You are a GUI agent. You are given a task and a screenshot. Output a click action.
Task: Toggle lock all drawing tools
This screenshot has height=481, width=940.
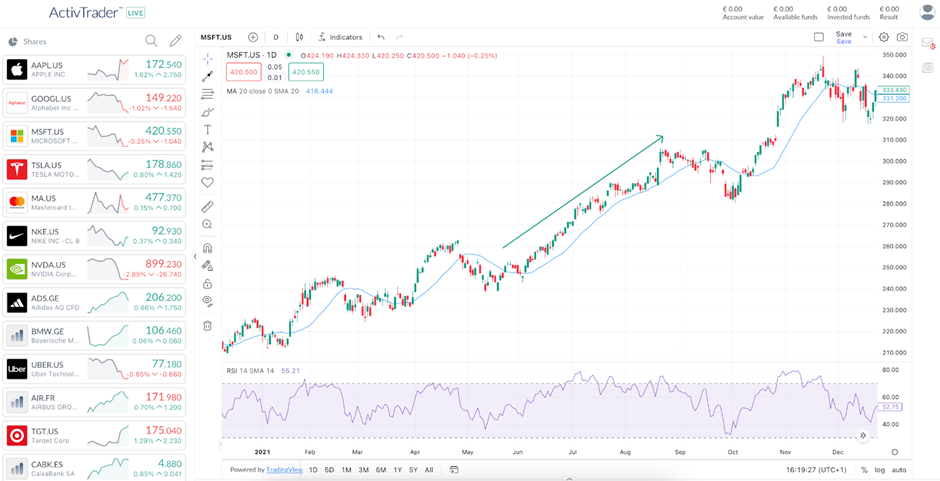click(208, 282)
